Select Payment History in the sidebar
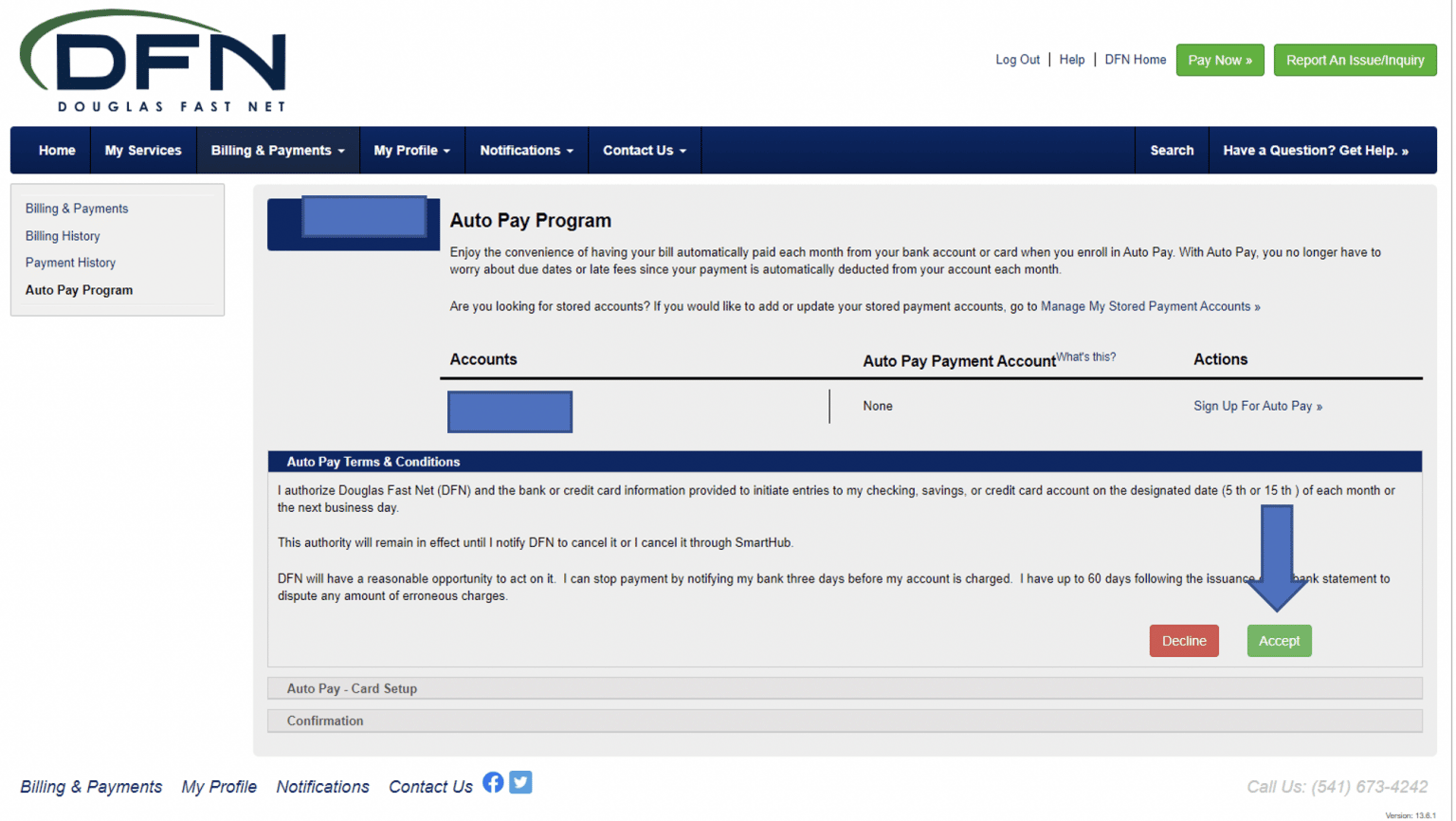This screenshot has width=1456, height=821. click(x=70, y=263)
